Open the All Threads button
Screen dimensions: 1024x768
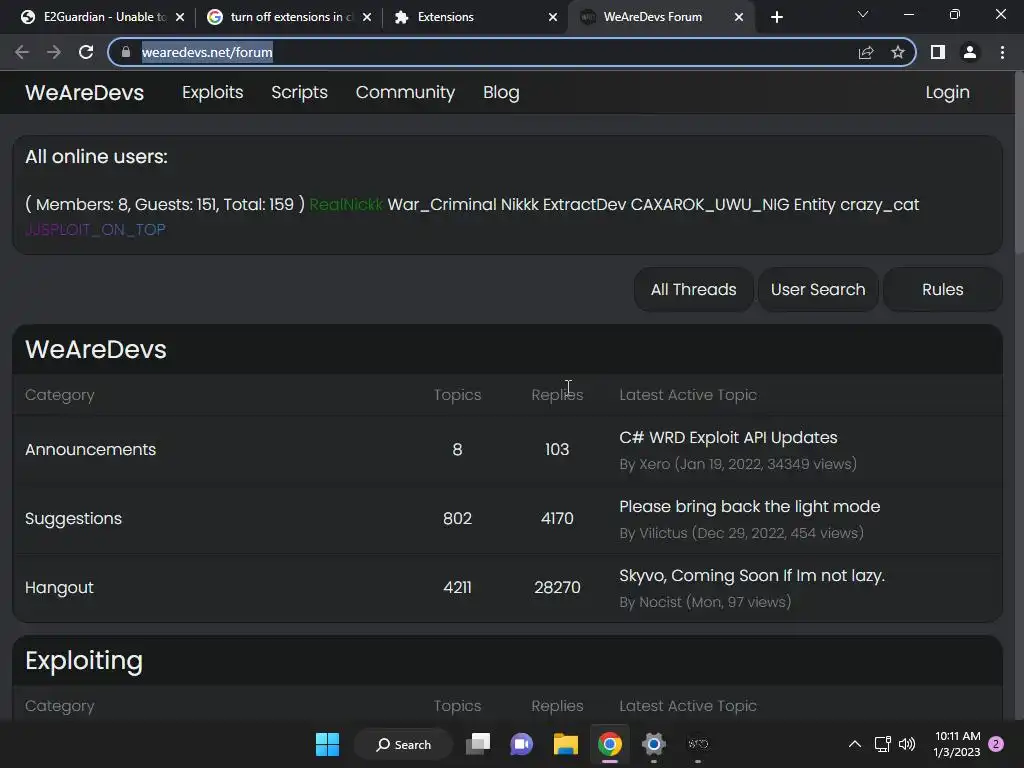point(693,289)
